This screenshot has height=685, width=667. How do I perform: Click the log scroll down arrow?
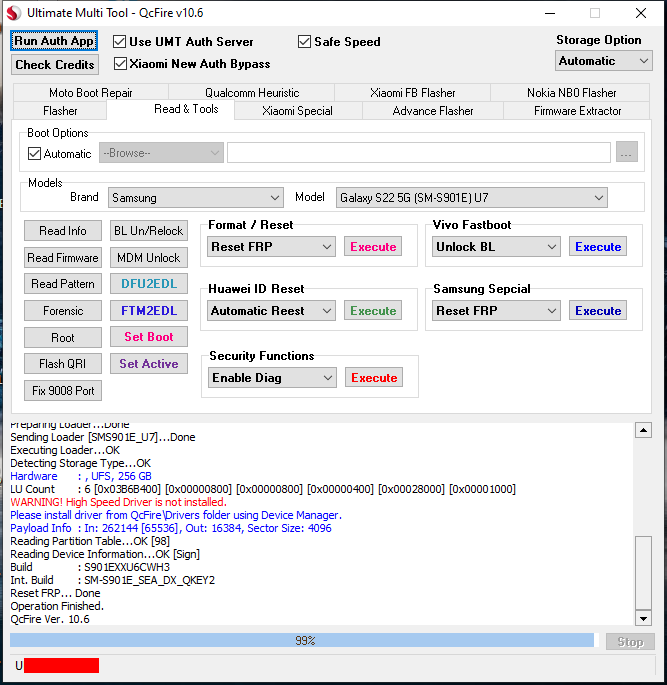coord(643,618)
